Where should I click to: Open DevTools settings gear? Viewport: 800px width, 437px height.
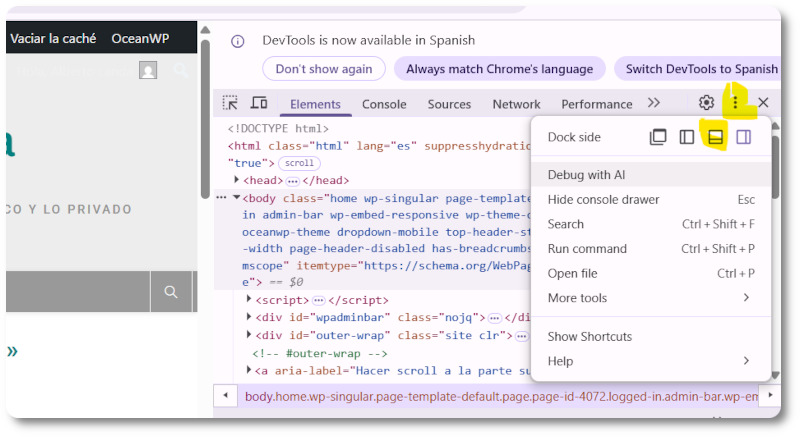coord(706,102)
